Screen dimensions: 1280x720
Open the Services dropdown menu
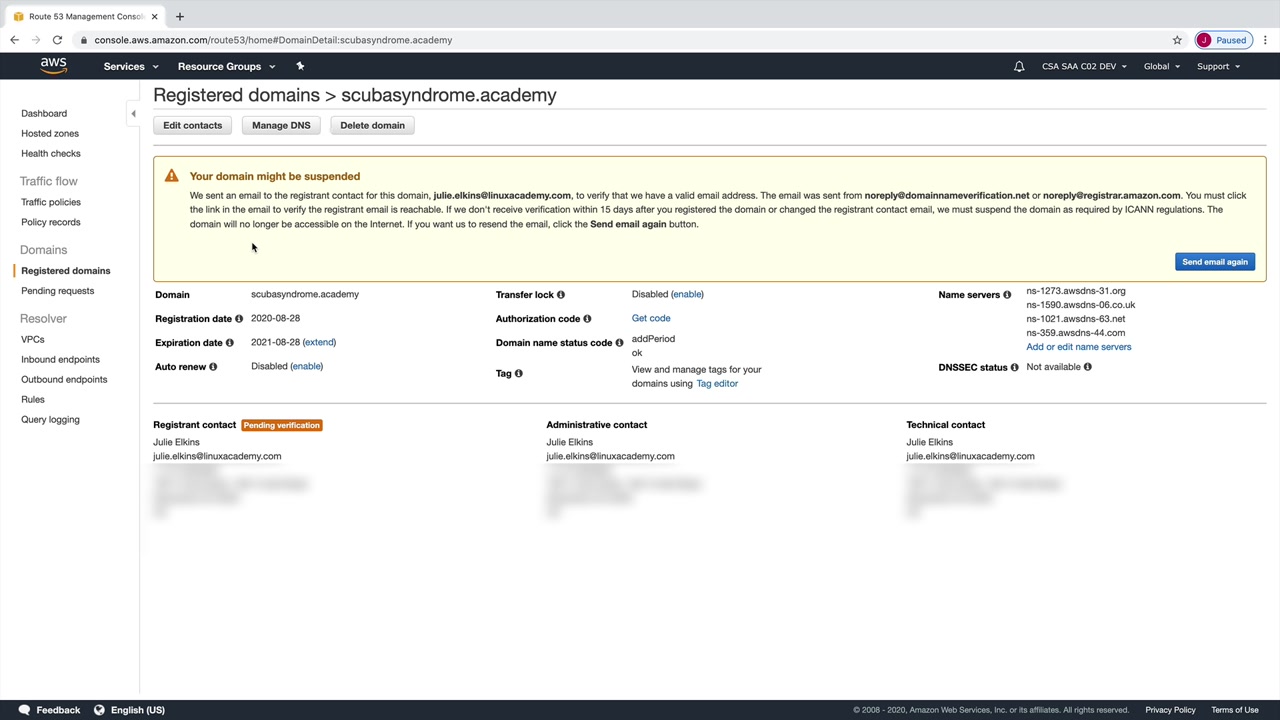click(x=130, y=67)
